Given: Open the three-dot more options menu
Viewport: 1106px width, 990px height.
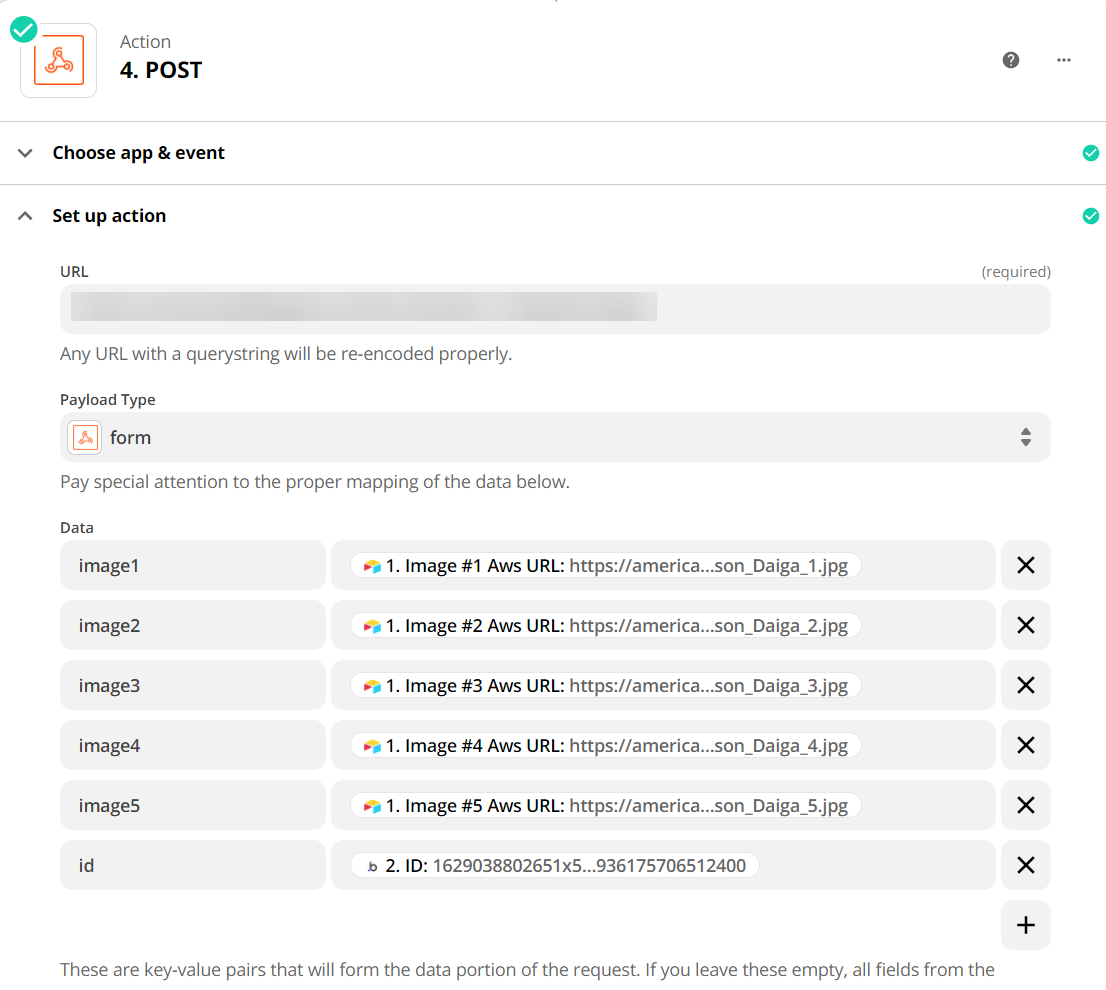Looking at the screenshot, I should click(x=1064, y=60).
